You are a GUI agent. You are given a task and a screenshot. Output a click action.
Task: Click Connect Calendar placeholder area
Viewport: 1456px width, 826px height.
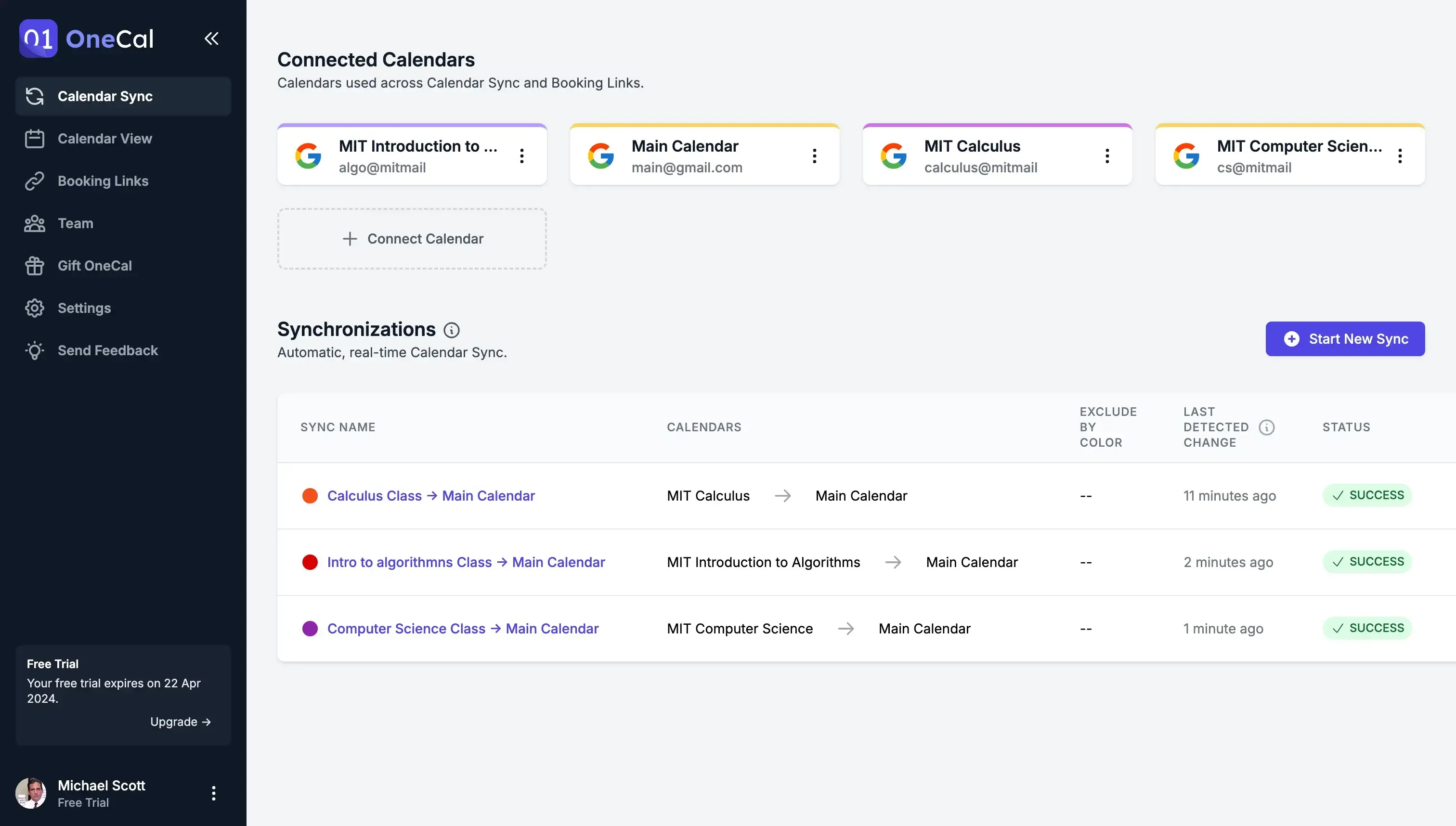[412, 238]
